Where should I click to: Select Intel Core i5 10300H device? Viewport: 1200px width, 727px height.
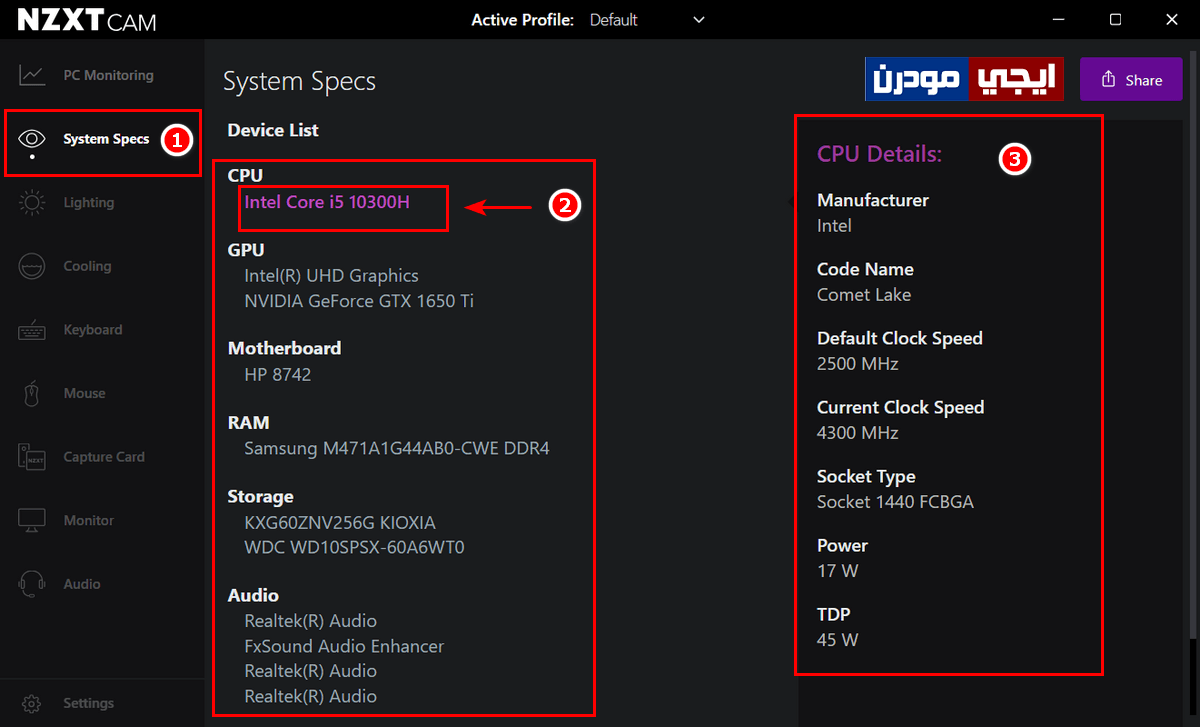coord(327,201)
